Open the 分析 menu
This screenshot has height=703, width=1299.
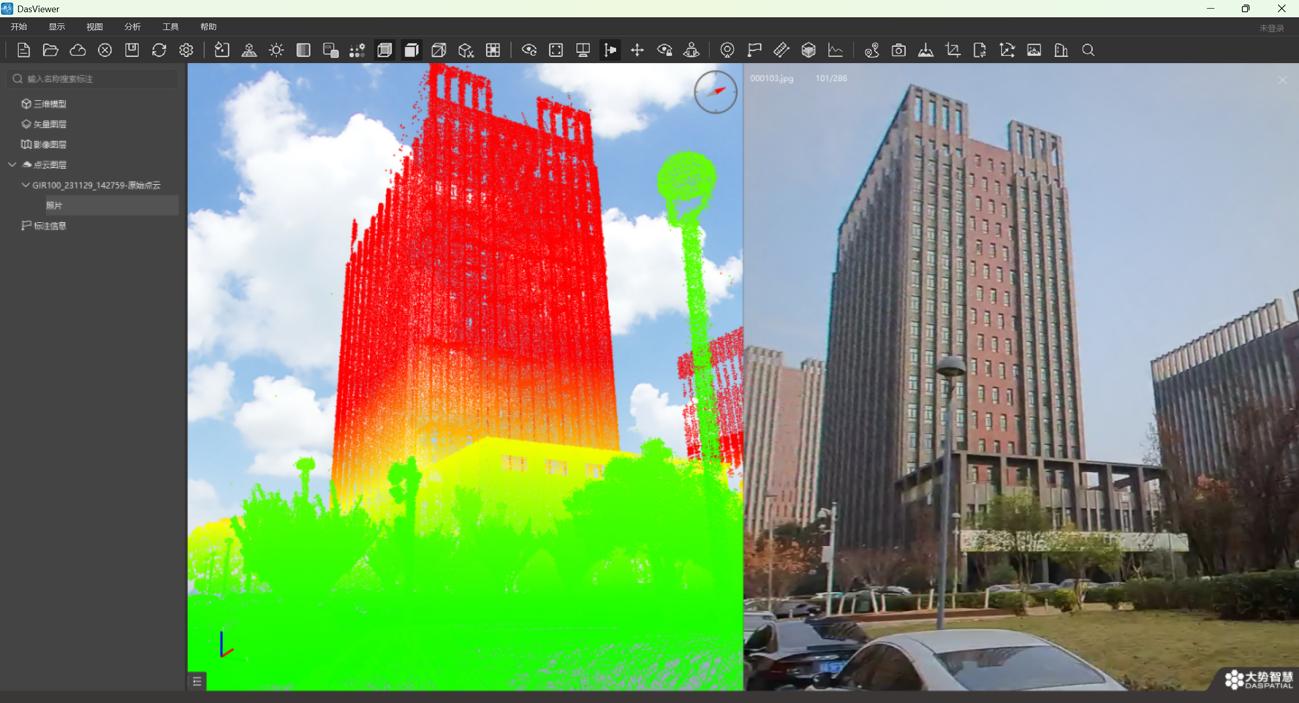point(133,27)
